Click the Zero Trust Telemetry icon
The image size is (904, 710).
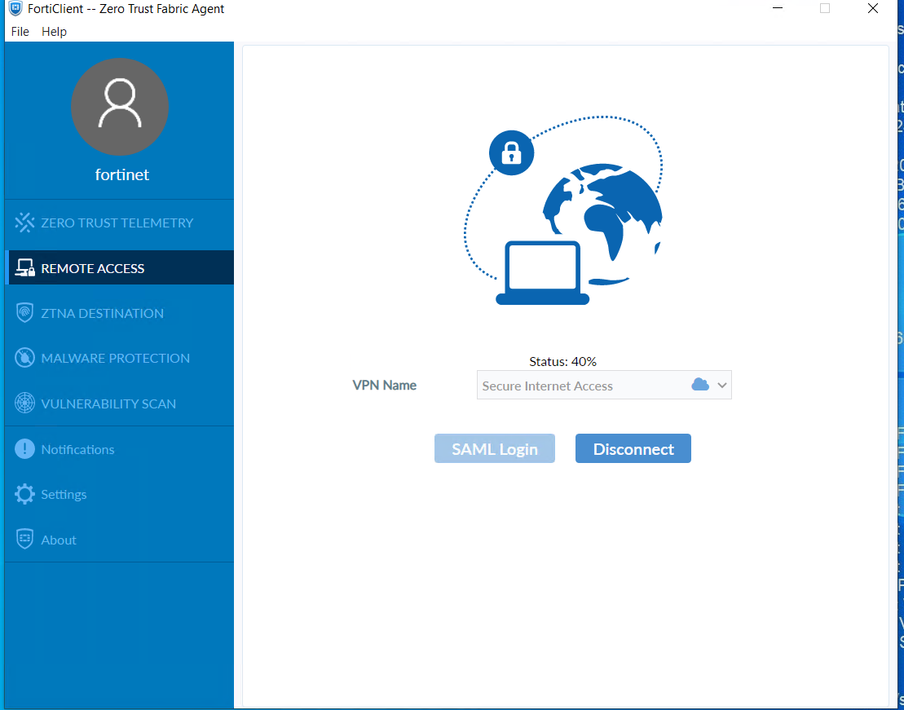tap(25, 222)
